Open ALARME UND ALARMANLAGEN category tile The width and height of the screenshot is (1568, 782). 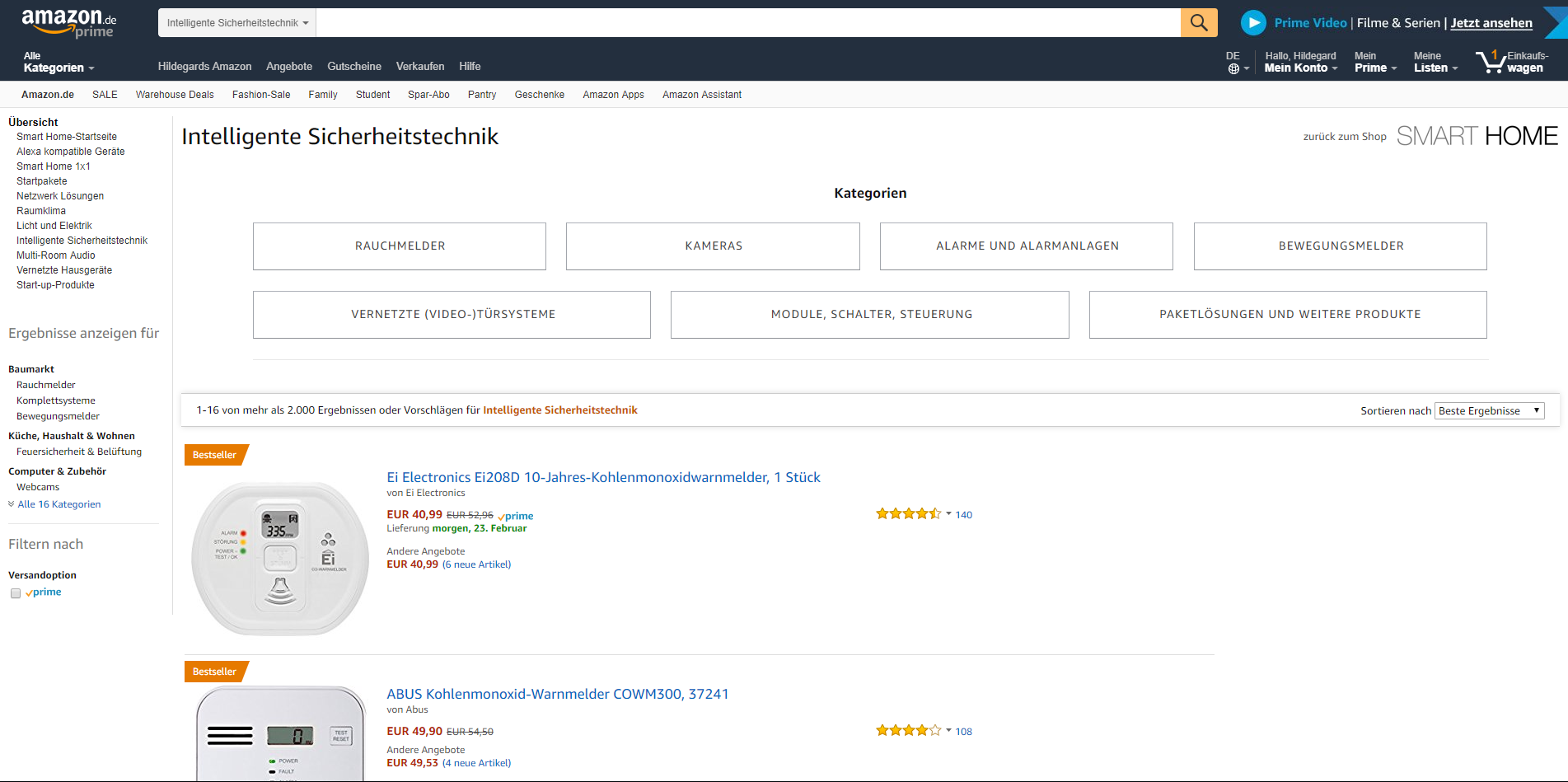[x=1027, y=246]
